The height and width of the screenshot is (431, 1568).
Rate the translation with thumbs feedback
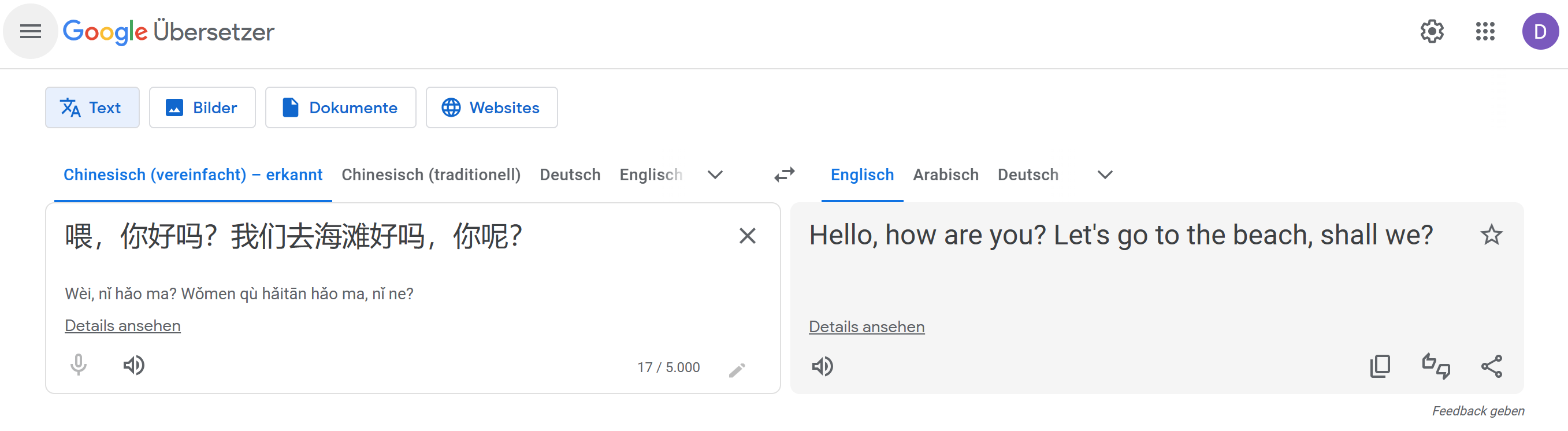pos(1436,366)
